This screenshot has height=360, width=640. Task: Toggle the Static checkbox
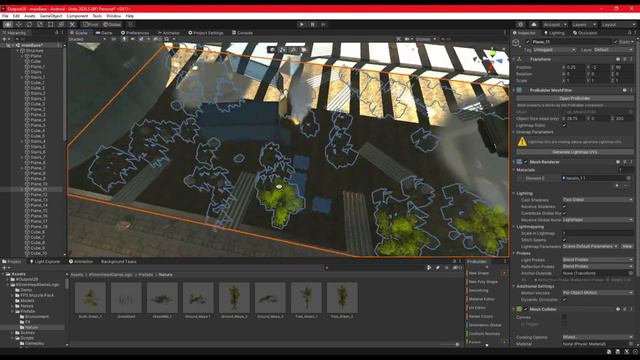pos(616,42)
